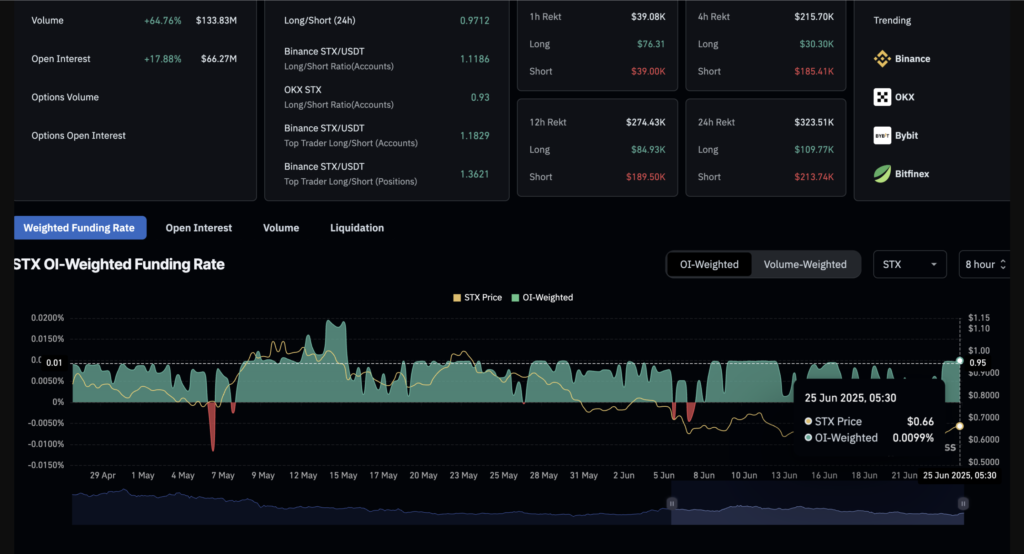Switch to the Volume-Weighted option
Viewport: 1024px width, 554px height.
804,264
